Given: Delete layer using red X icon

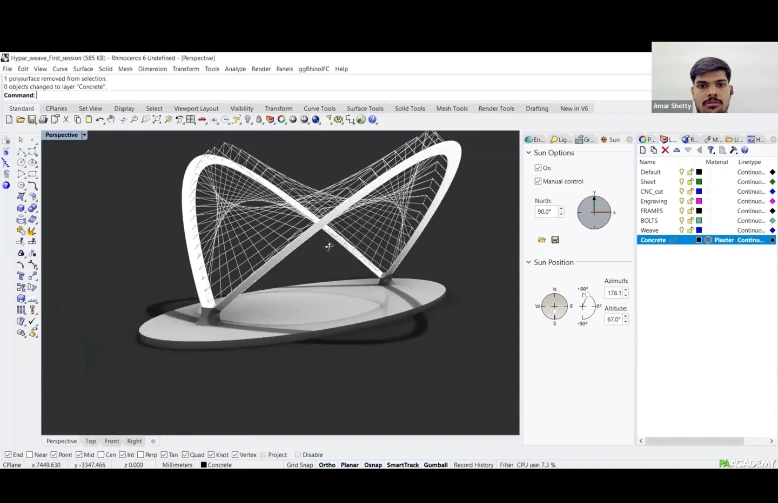Looking at the screenshot, I should pos(665,150).
